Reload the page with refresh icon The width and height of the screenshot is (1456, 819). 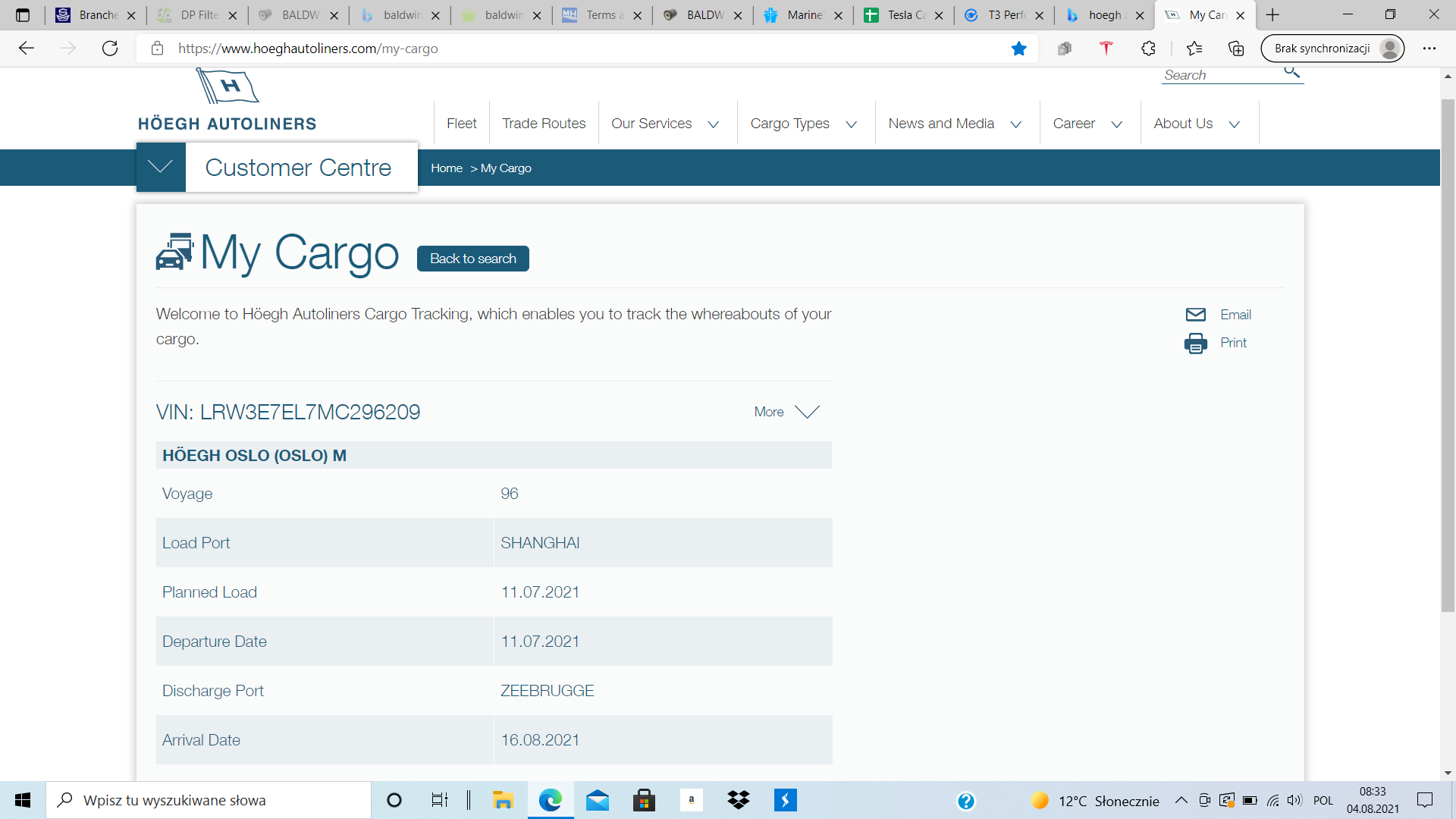(110, 49)
